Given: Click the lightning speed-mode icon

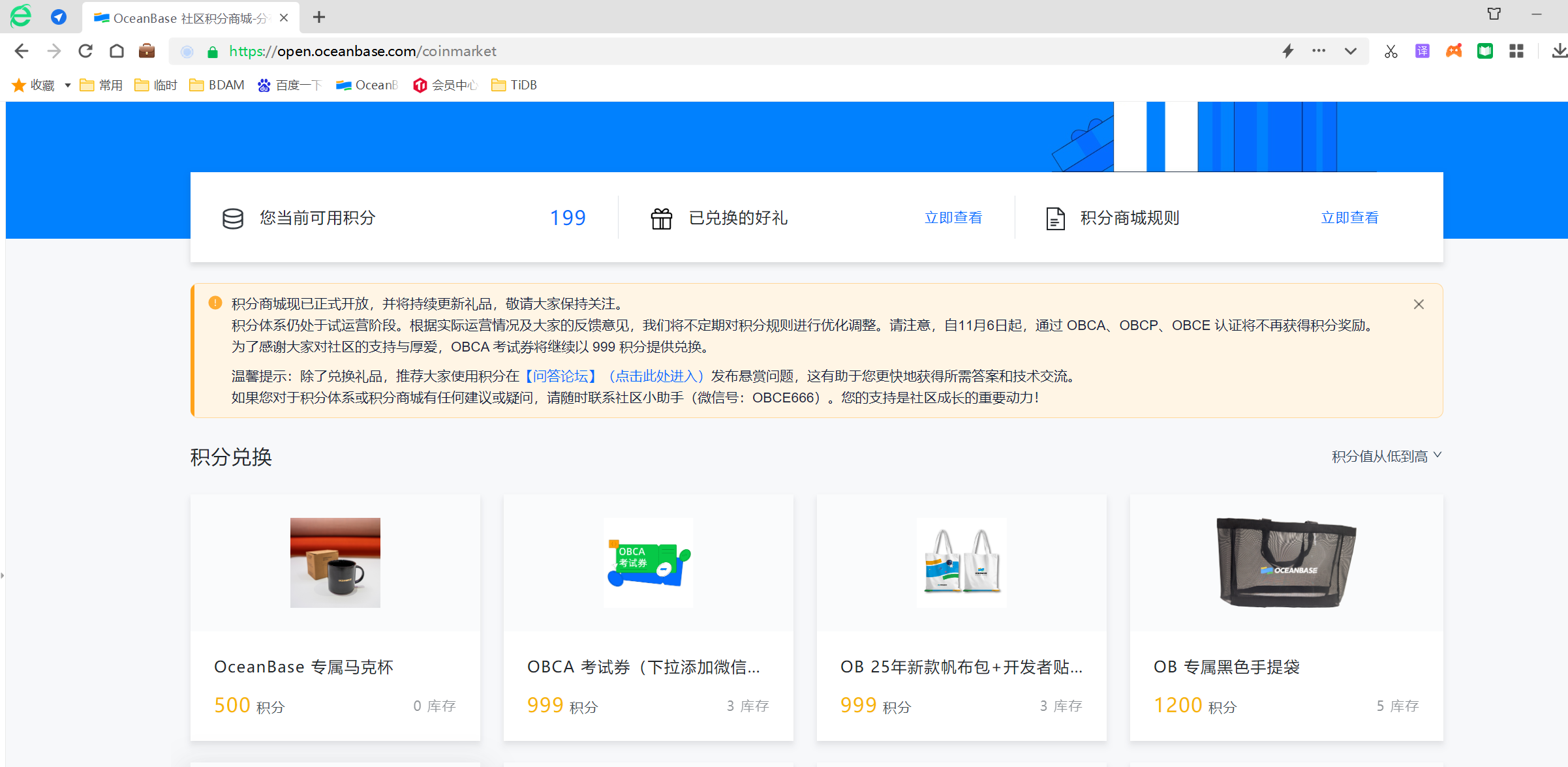Looking at the screenshot, I should tap(1287, 51).
